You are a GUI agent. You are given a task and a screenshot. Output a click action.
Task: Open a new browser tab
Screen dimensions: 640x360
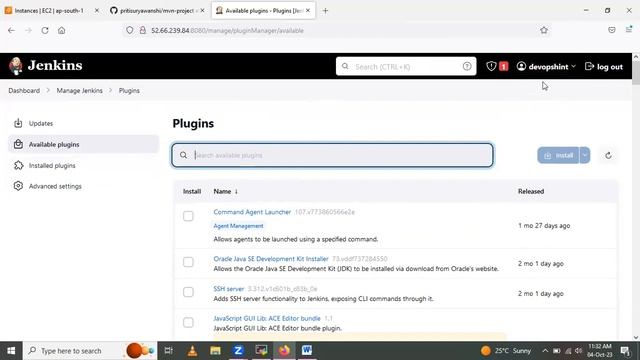(x=325, y=11)
